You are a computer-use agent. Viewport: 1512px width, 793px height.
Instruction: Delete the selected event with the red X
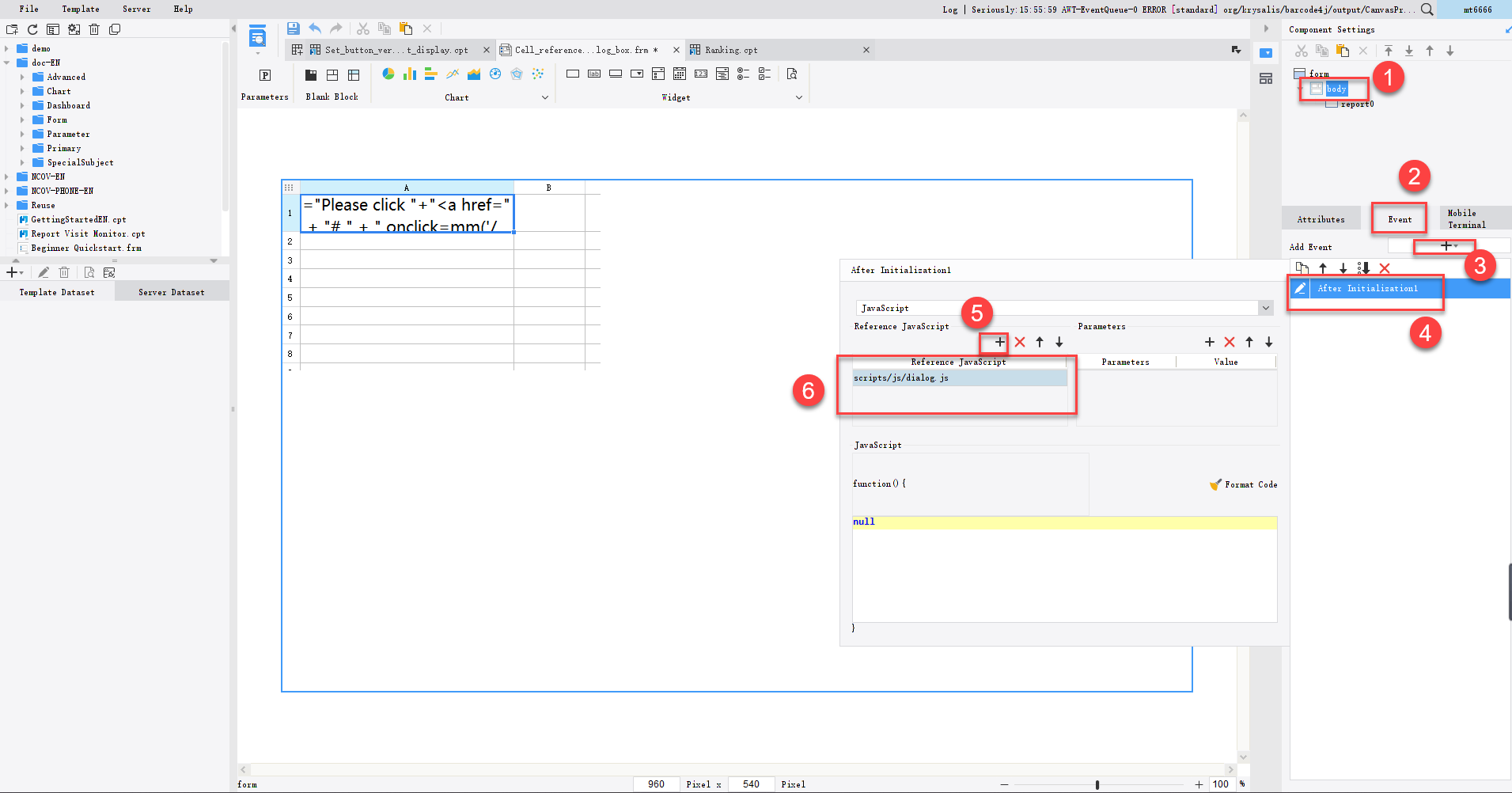pyautogui.click(x=1385, y=268)
